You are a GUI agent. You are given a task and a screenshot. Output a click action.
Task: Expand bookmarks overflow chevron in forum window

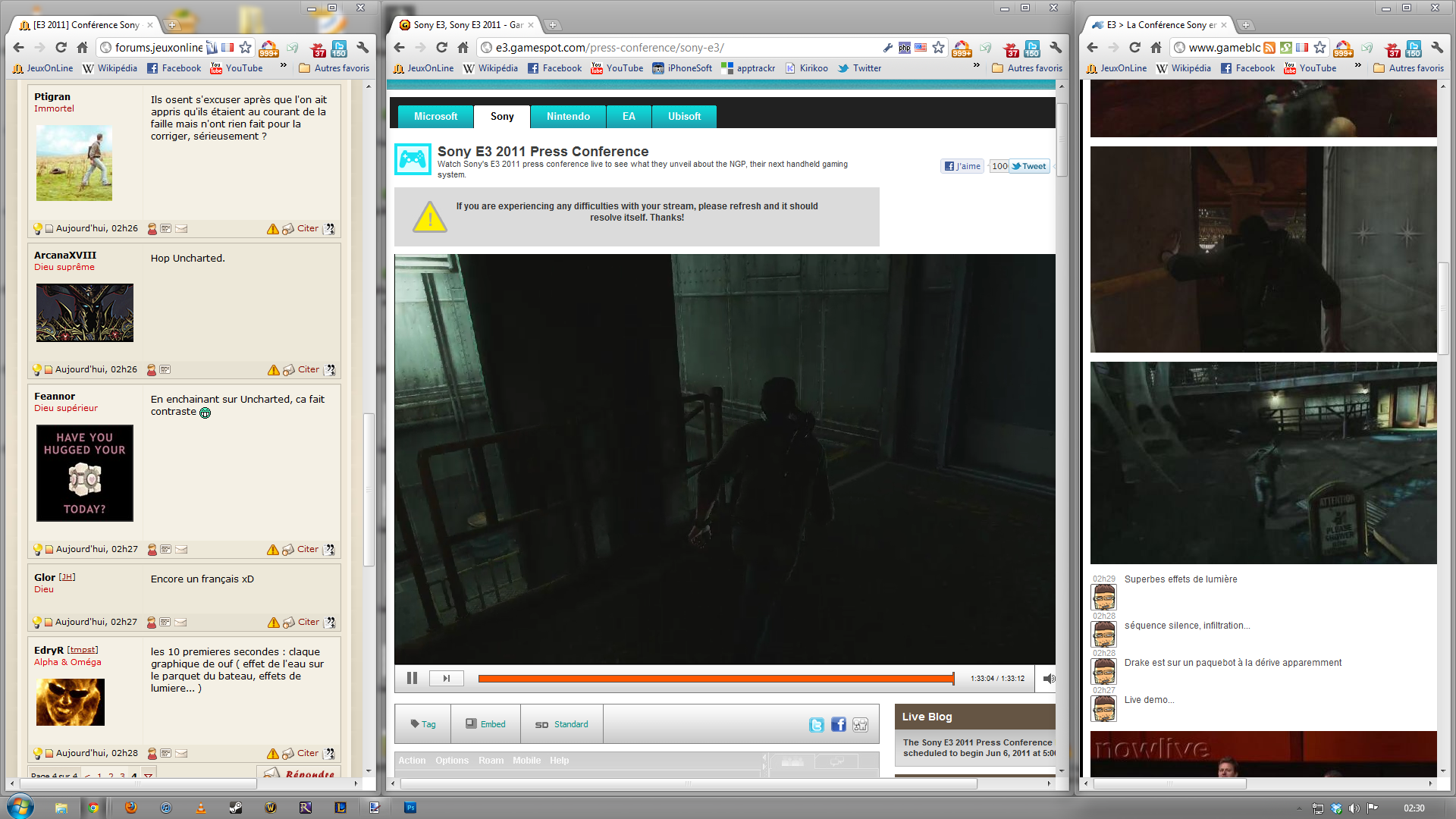[x=284, y=67]
